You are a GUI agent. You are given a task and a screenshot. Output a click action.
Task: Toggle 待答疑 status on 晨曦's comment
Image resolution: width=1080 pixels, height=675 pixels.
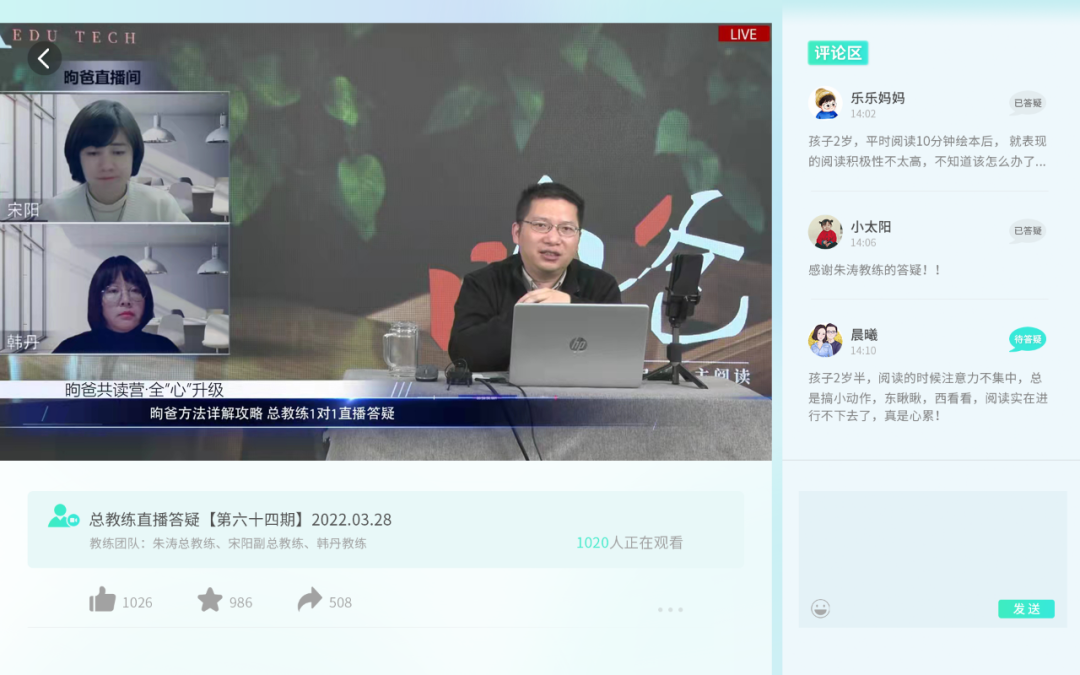tap(1027, 339)
